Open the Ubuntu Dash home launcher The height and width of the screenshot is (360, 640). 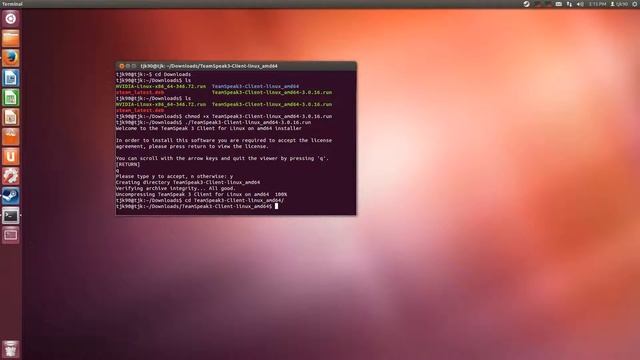coord(11,18)
